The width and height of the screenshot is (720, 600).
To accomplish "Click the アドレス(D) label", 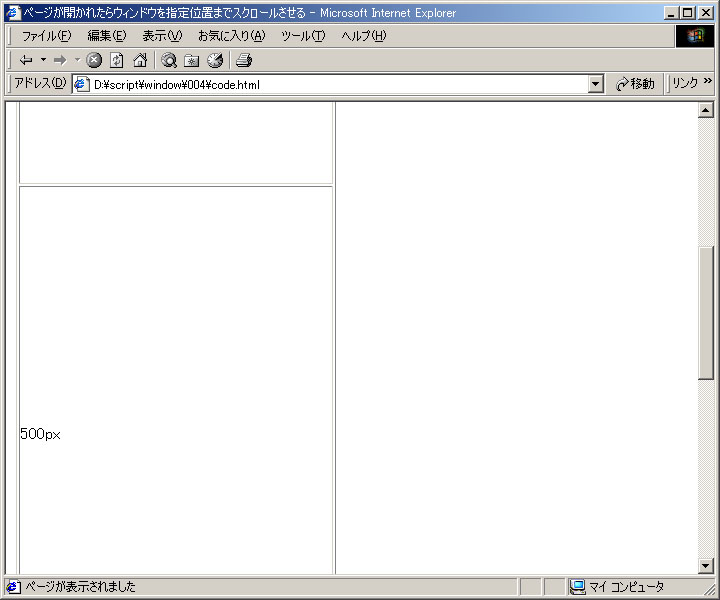I will point(40,83).
